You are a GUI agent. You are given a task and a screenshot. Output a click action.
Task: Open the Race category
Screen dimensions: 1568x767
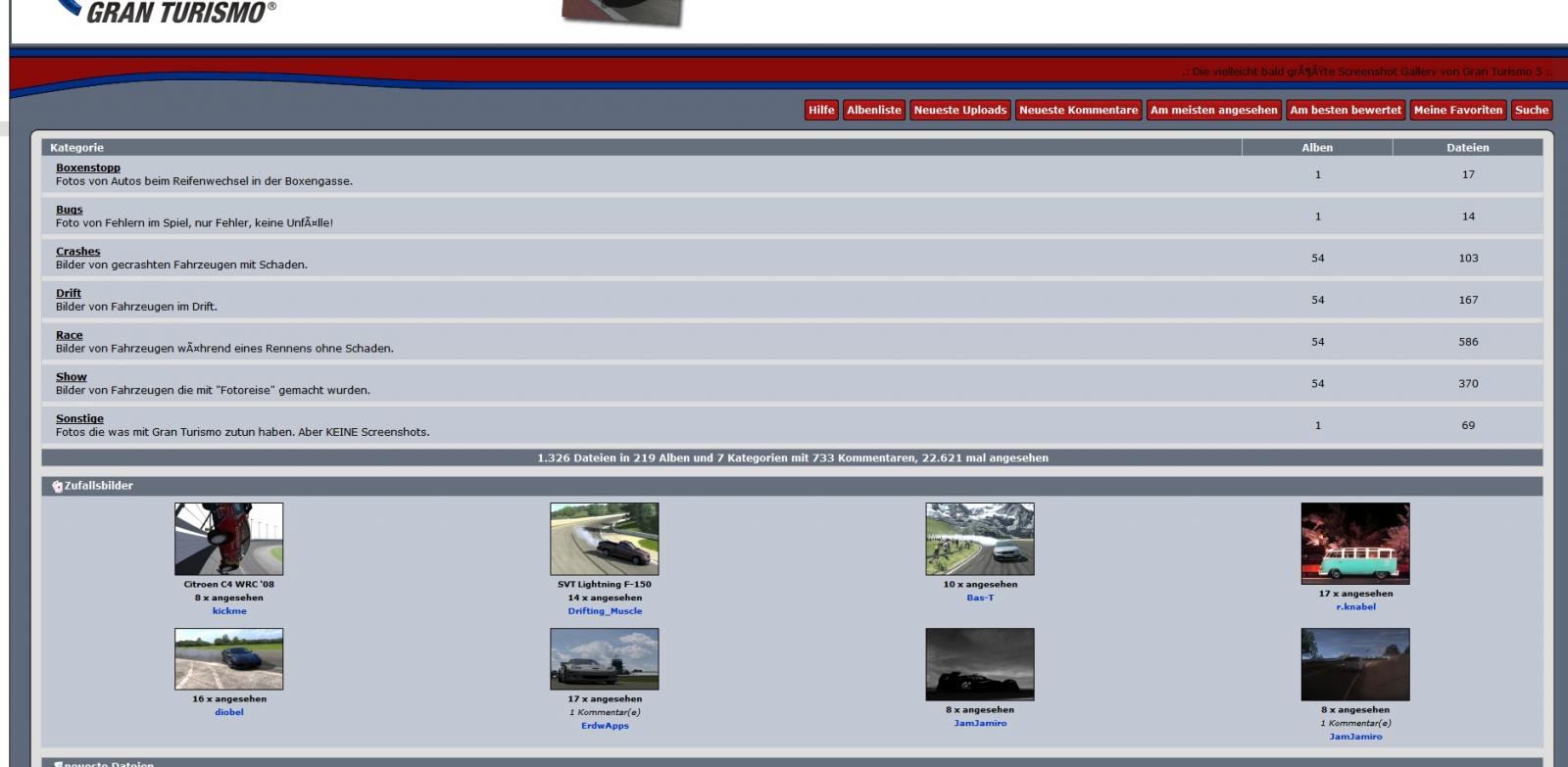coord(70,335)
